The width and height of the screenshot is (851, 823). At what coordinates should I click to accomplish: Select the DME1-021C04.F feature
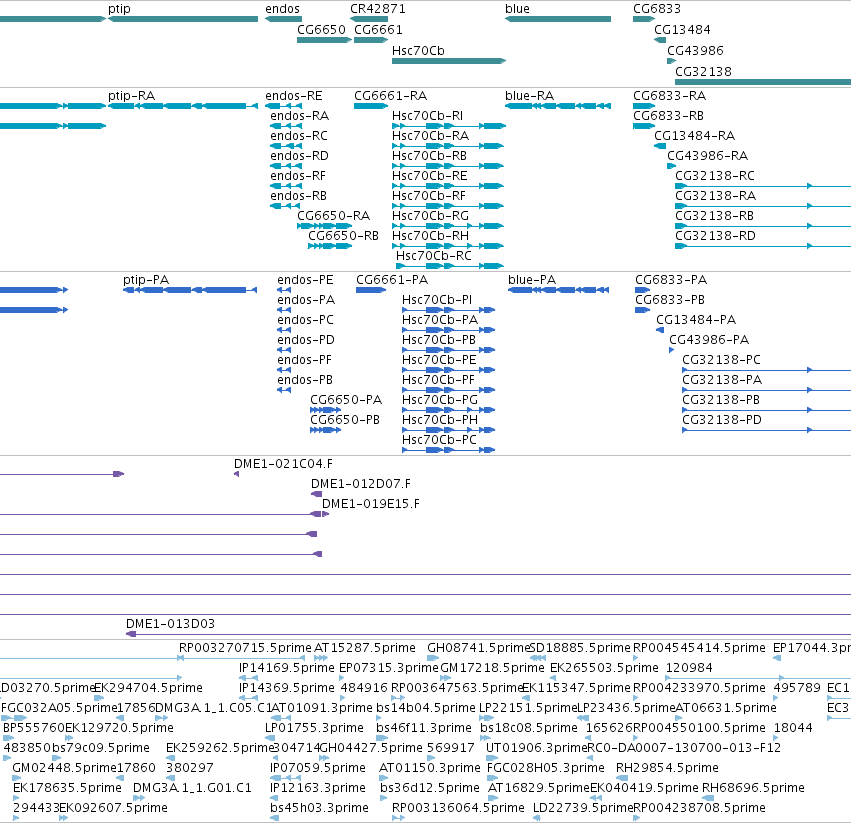(x=236, y=474)
